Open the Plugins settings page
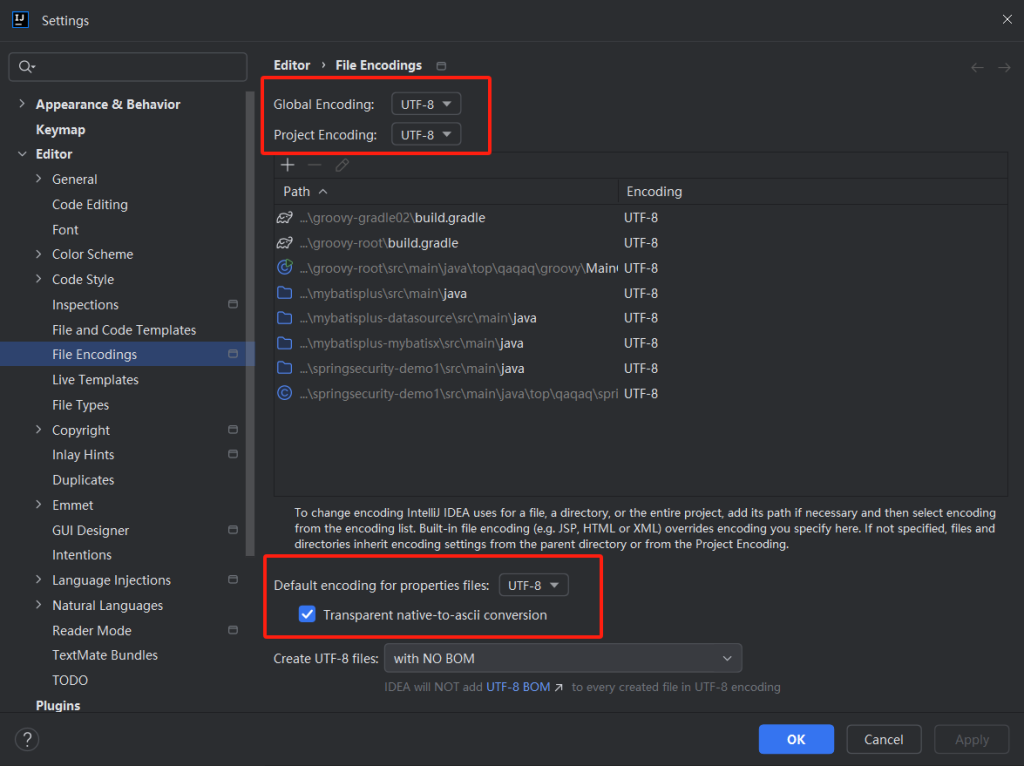This screenshot has width=1024, height=766. pos(58,705)
